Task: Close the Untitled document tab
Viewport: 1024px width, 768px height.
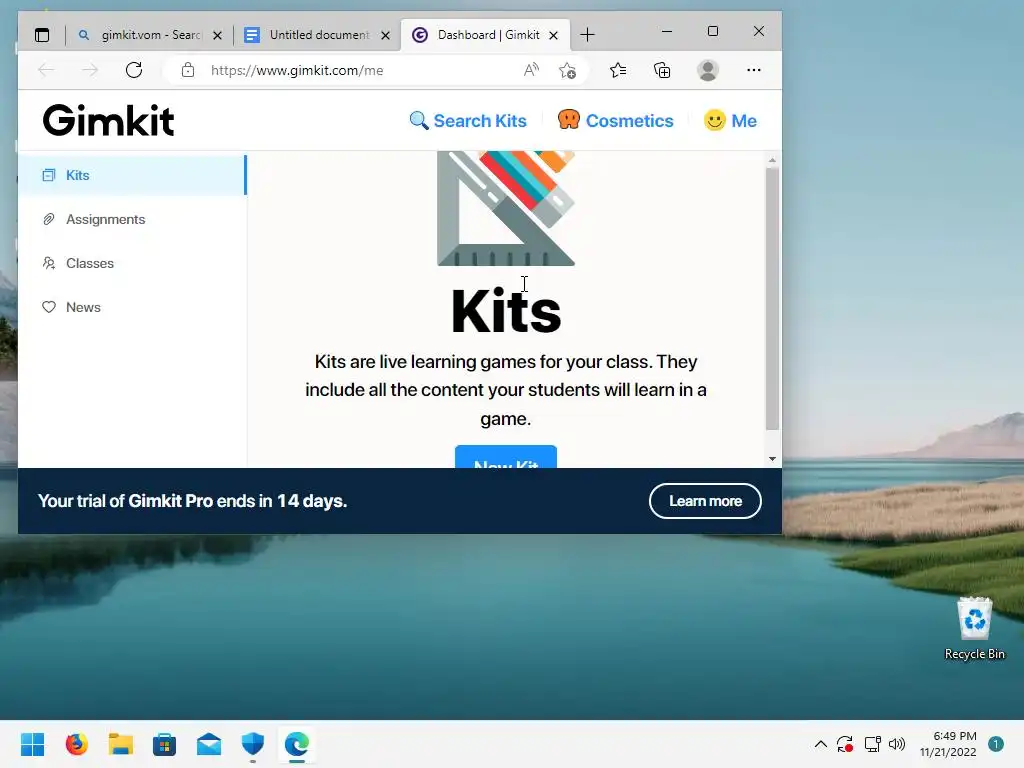Action: pyautogui.click(x=385, y=35)
